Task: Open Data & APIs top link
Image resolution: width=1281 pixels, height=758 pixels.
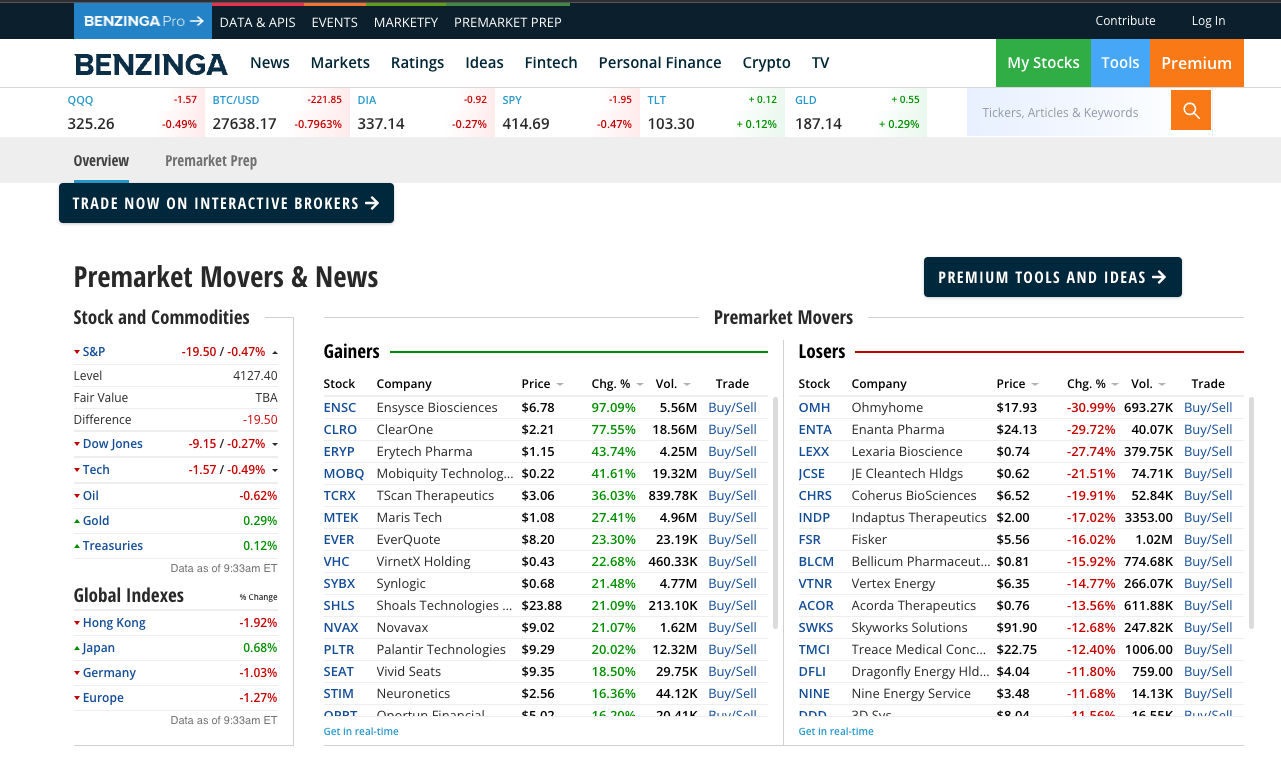Action: [257, 22]
